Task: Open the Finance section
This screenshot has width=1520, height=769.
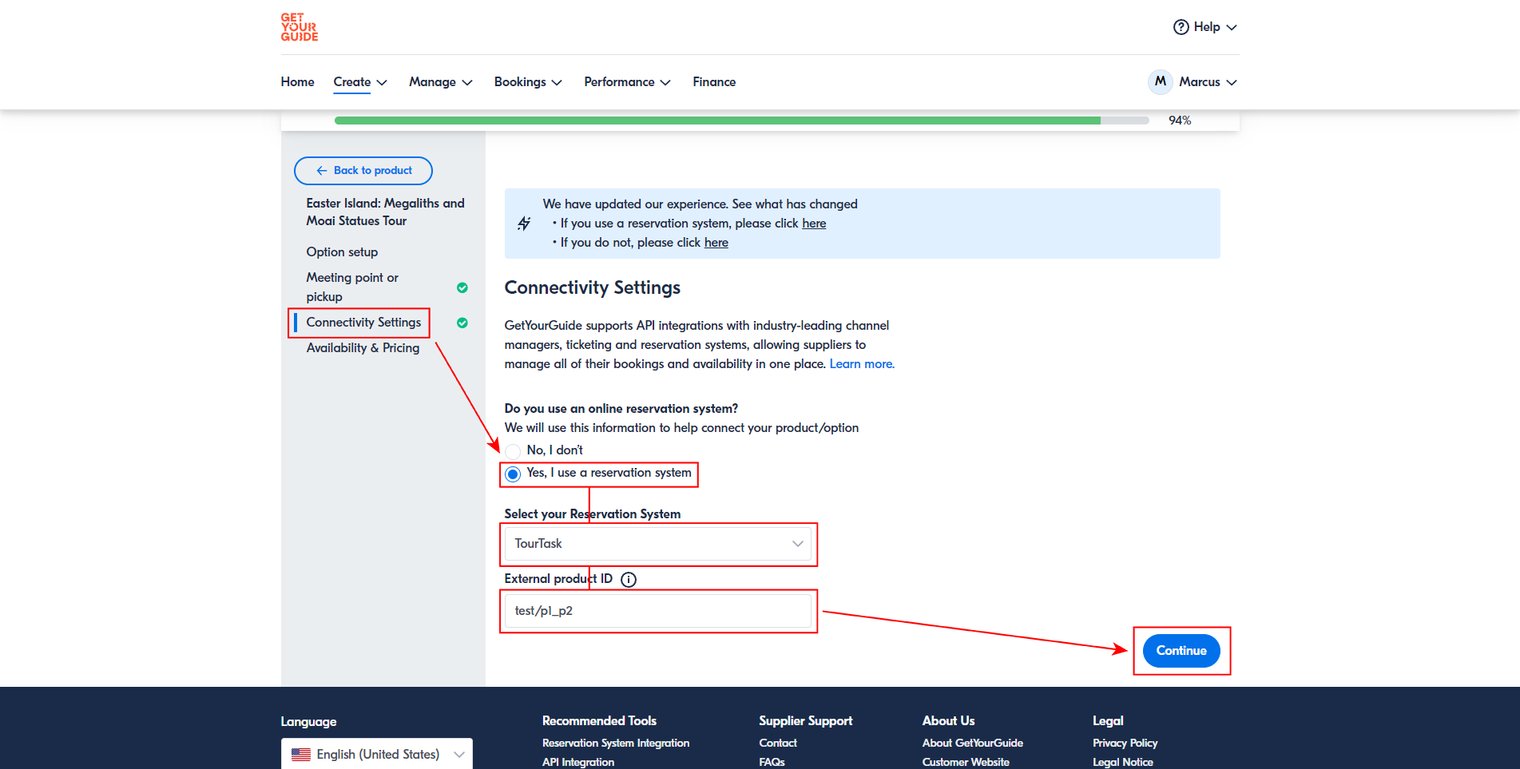Action: (x=714, y=82)
